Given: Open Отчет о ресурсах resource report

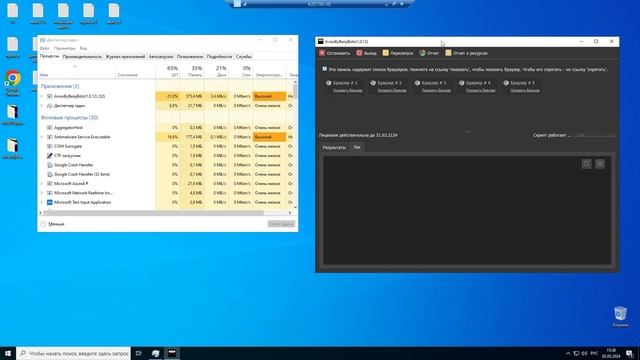Looking at the screenshot, I should (x=467, y=53).
